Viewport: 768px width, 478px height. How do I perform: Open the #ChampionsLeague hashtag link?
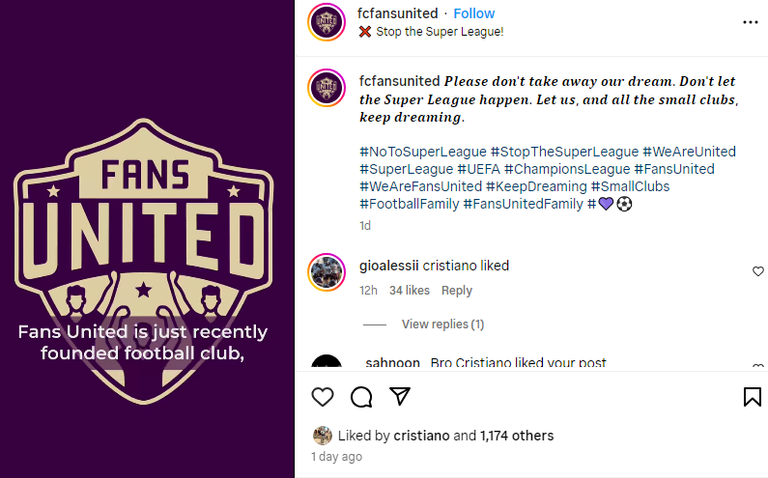tap(566, 169)
